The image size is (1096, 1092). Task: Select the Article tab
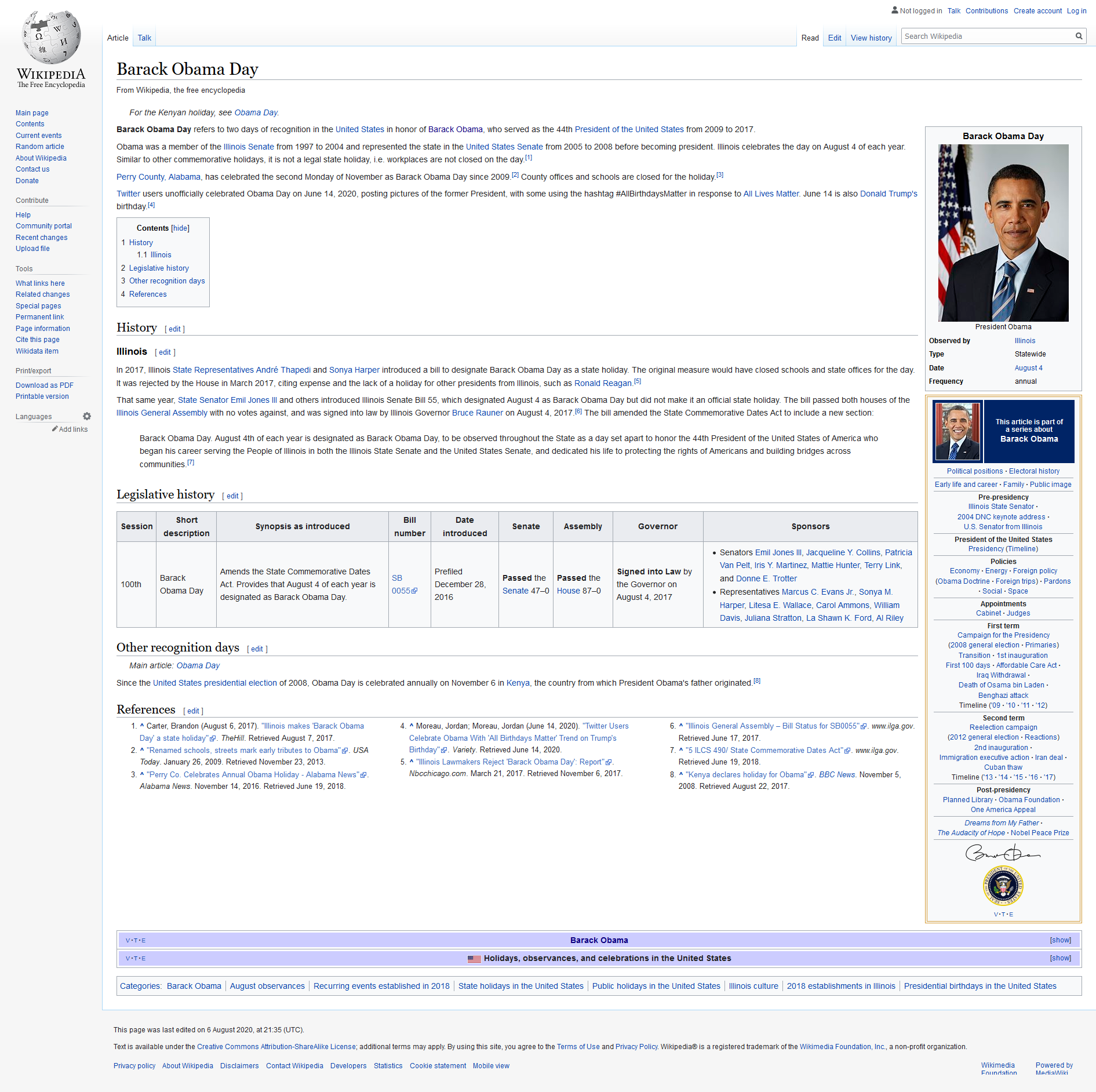[x=118, y=38]
